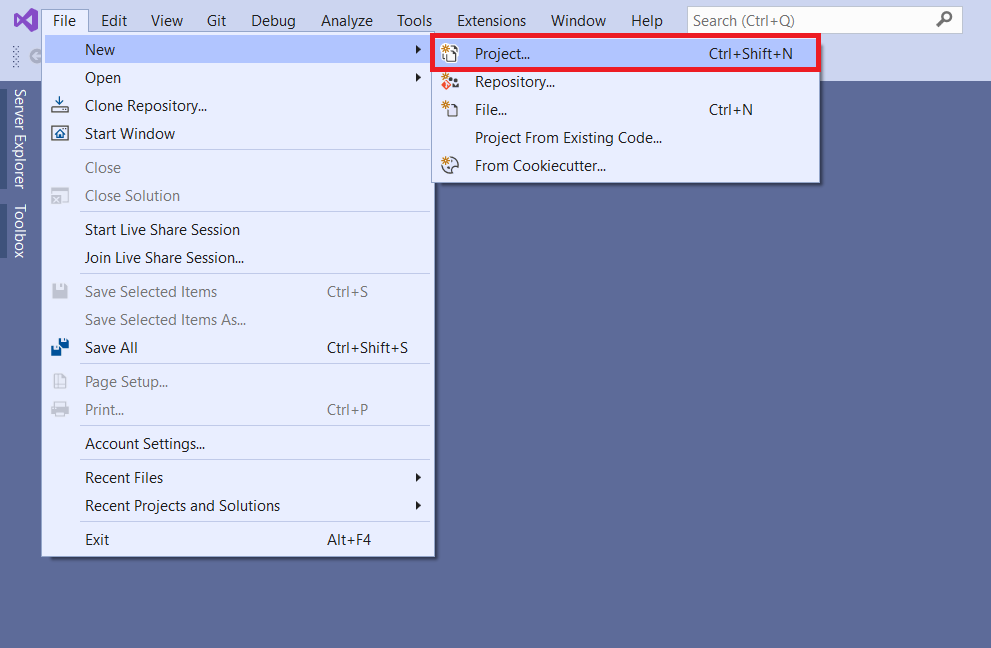Choose Project... in the New submenu
991x648 pixels.
click(625, 54)
